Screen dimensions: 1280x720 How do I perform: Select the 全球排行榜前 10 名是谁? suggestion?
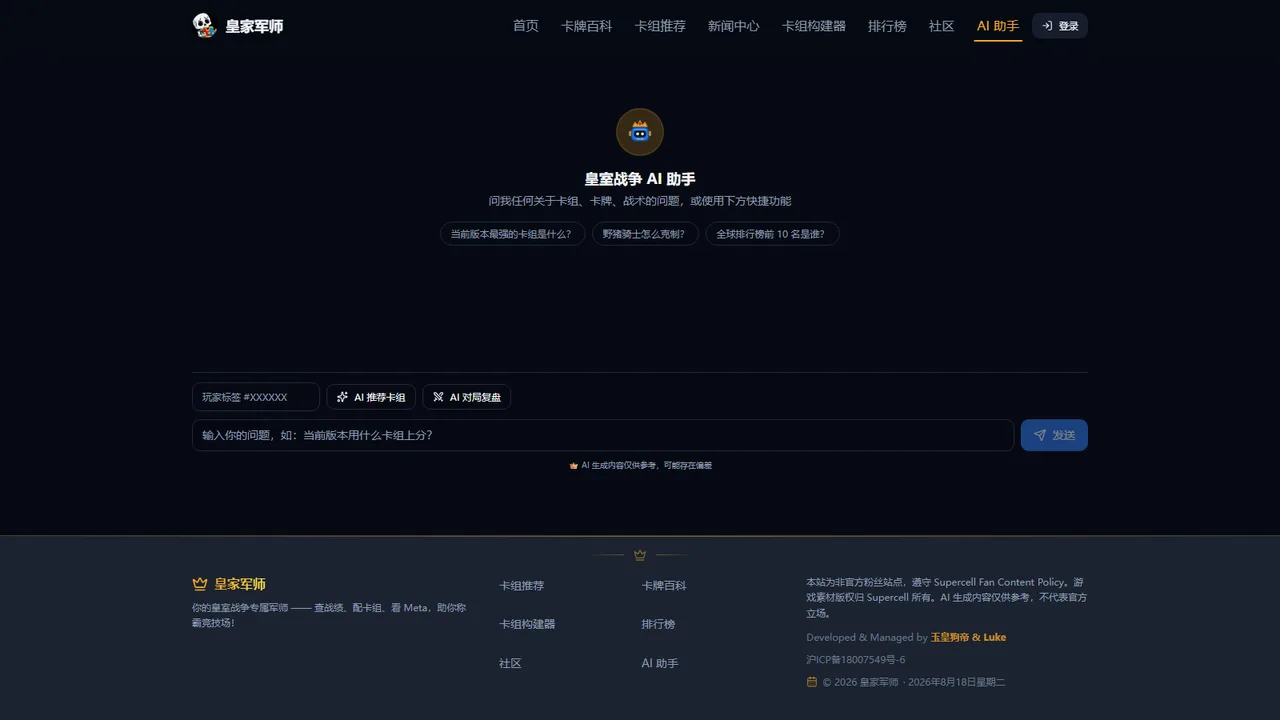pyautogui.click(x=772, y=234)
